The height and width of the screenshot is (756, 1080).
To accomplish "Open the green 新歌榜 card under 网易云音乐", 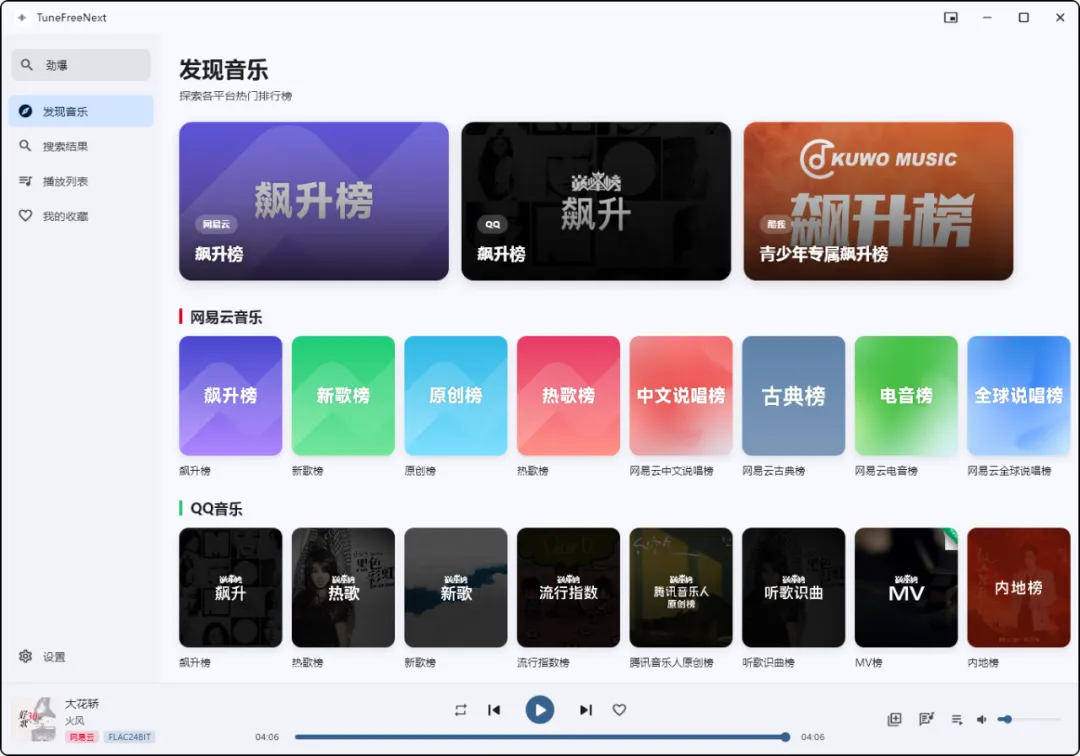I will pos(343,396).
